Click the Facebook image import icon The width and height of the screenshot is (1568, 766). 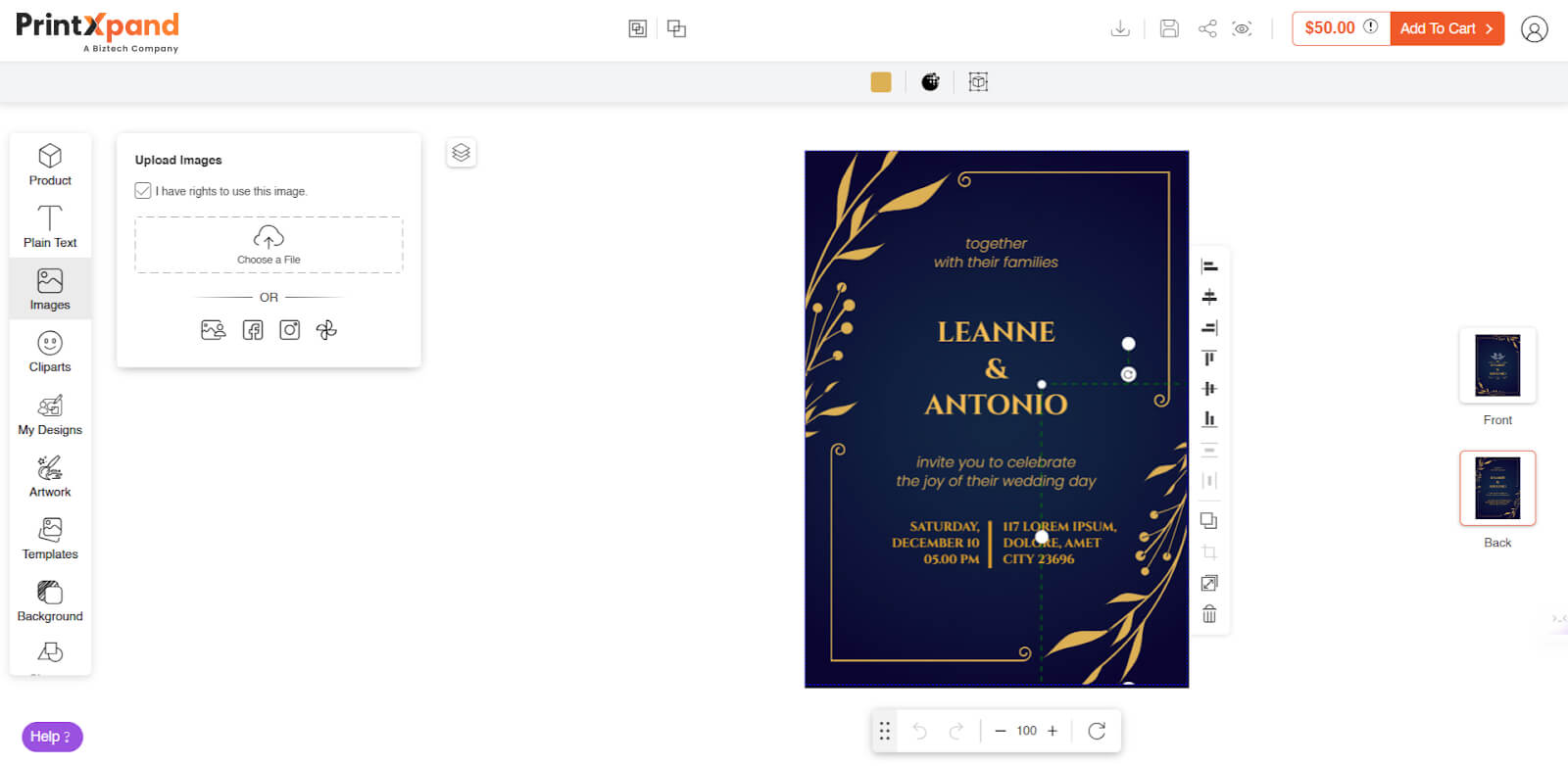pos(253,330)
